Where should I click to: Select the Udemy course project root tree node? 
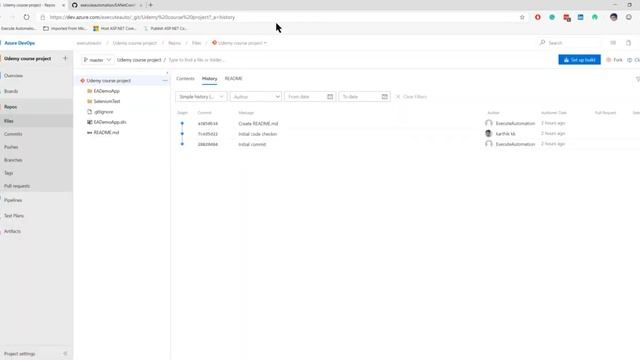[109, 81]
